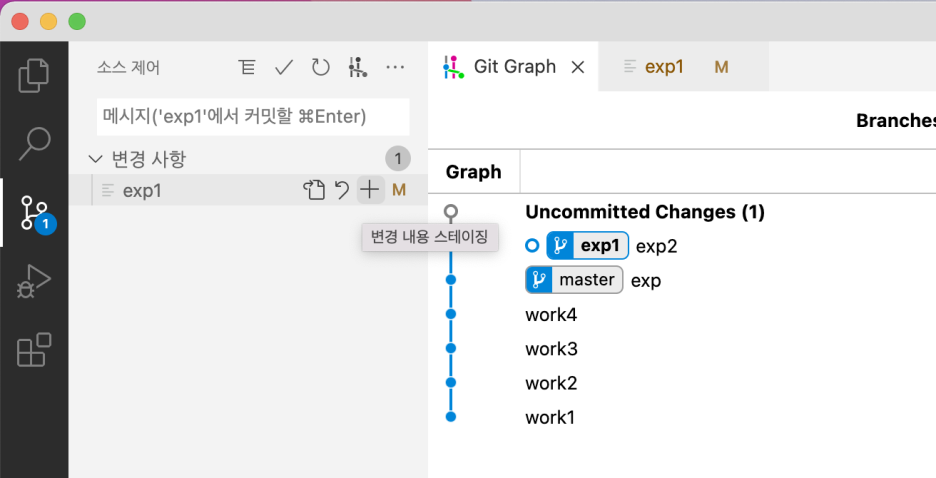Click the exp1 branch label
Image resolution: width=936 pixels, height=478 pixels.
[x=587, y=246]
